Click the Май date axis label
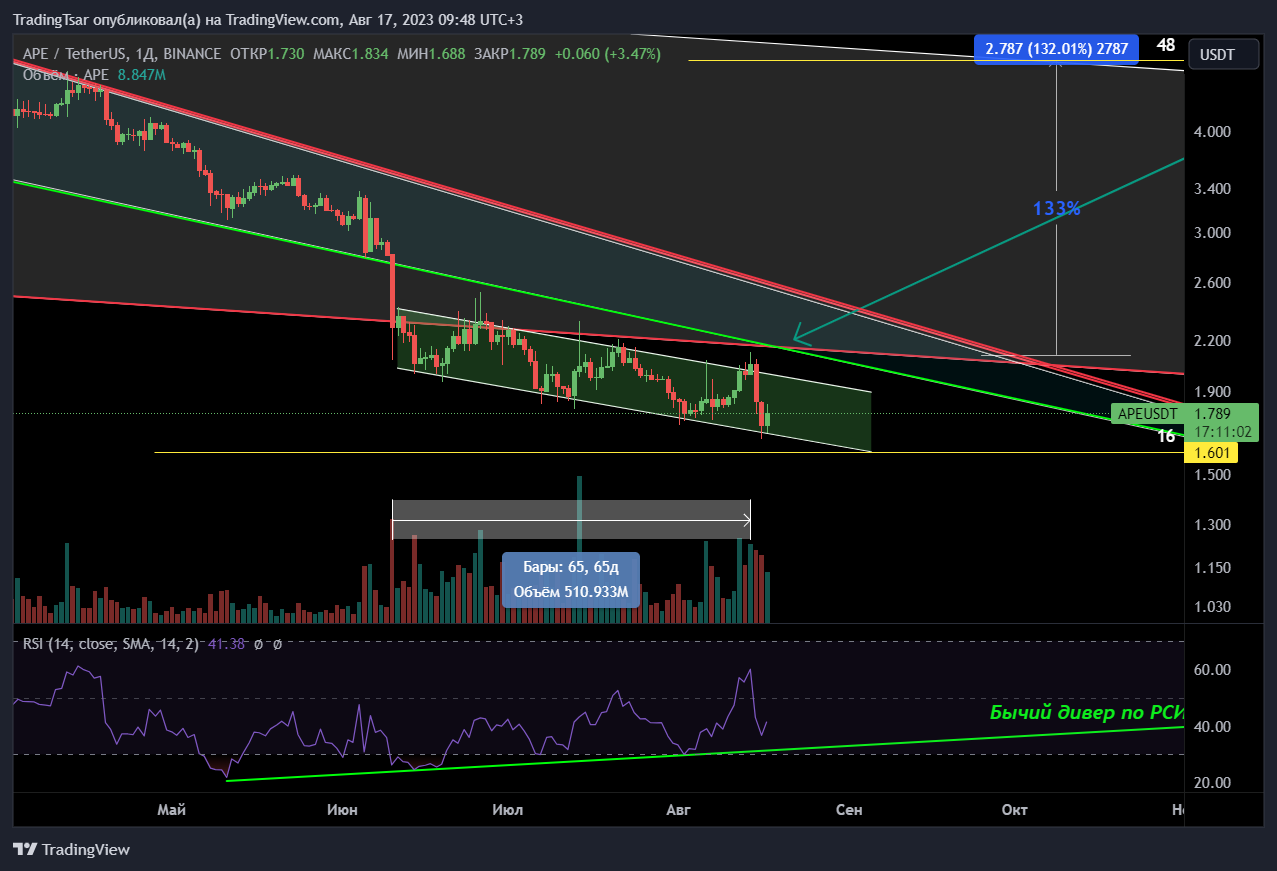Viewport: 1277px width, 871px height. (x=171, y=810)
